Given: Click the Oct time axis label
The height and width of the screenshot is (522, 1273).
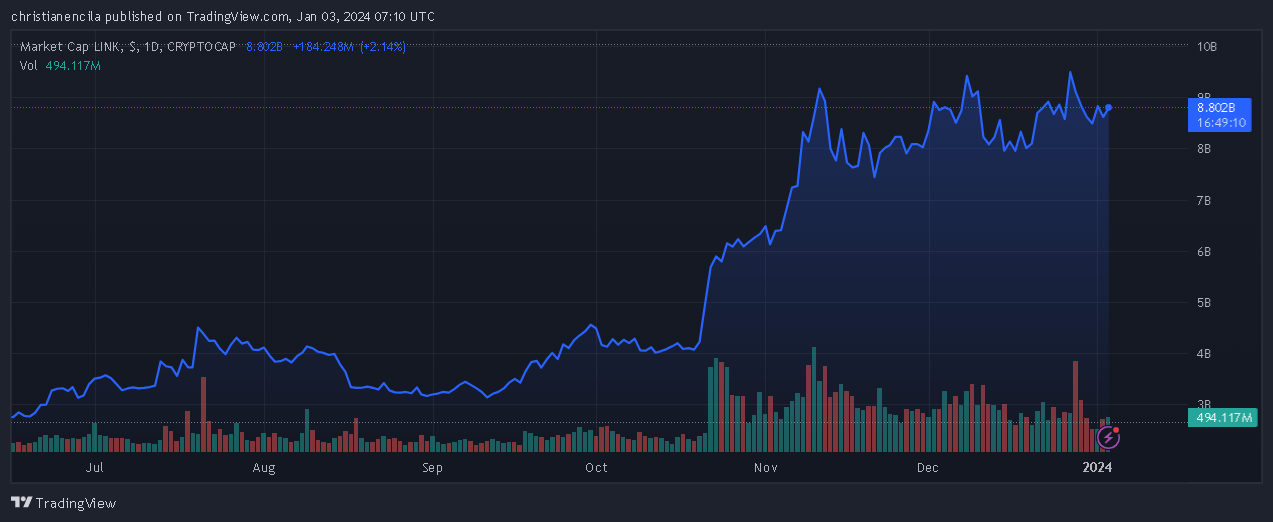Looking at the screenshot, I should (x=596, y=467).
